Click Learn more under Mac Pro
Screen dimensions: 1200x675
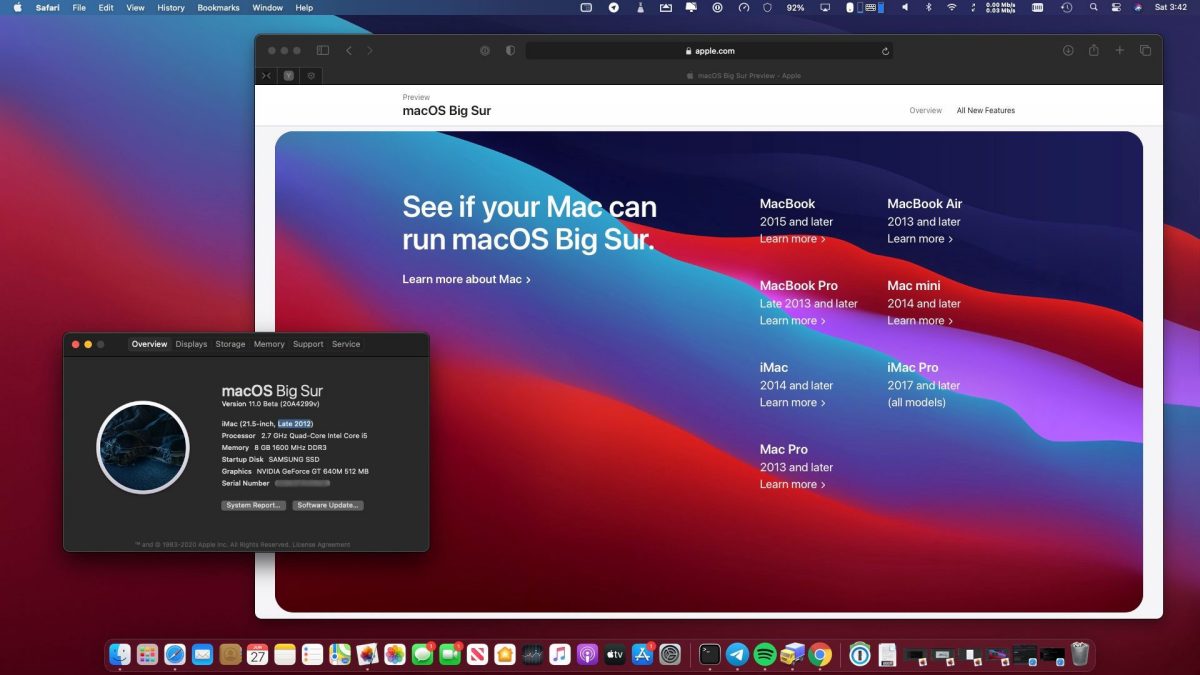point(792,485)
